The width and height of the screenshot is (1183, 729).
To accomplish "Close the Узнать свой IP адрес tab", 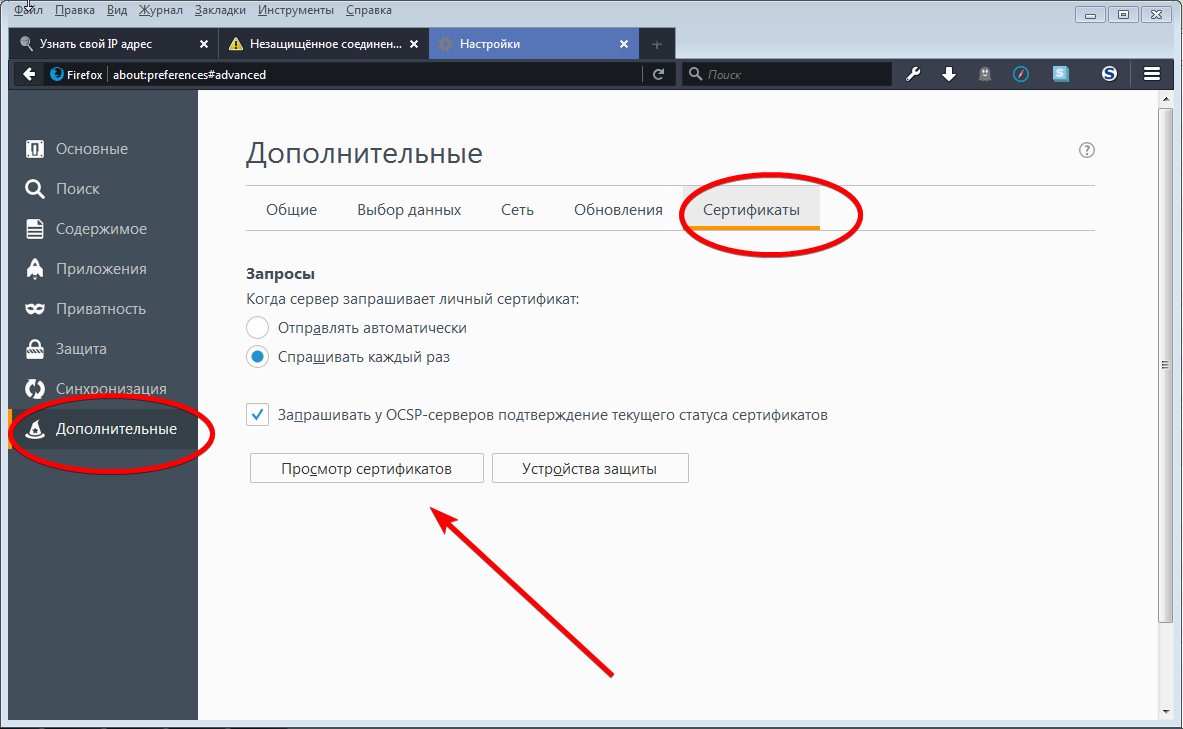I will 204,45.
